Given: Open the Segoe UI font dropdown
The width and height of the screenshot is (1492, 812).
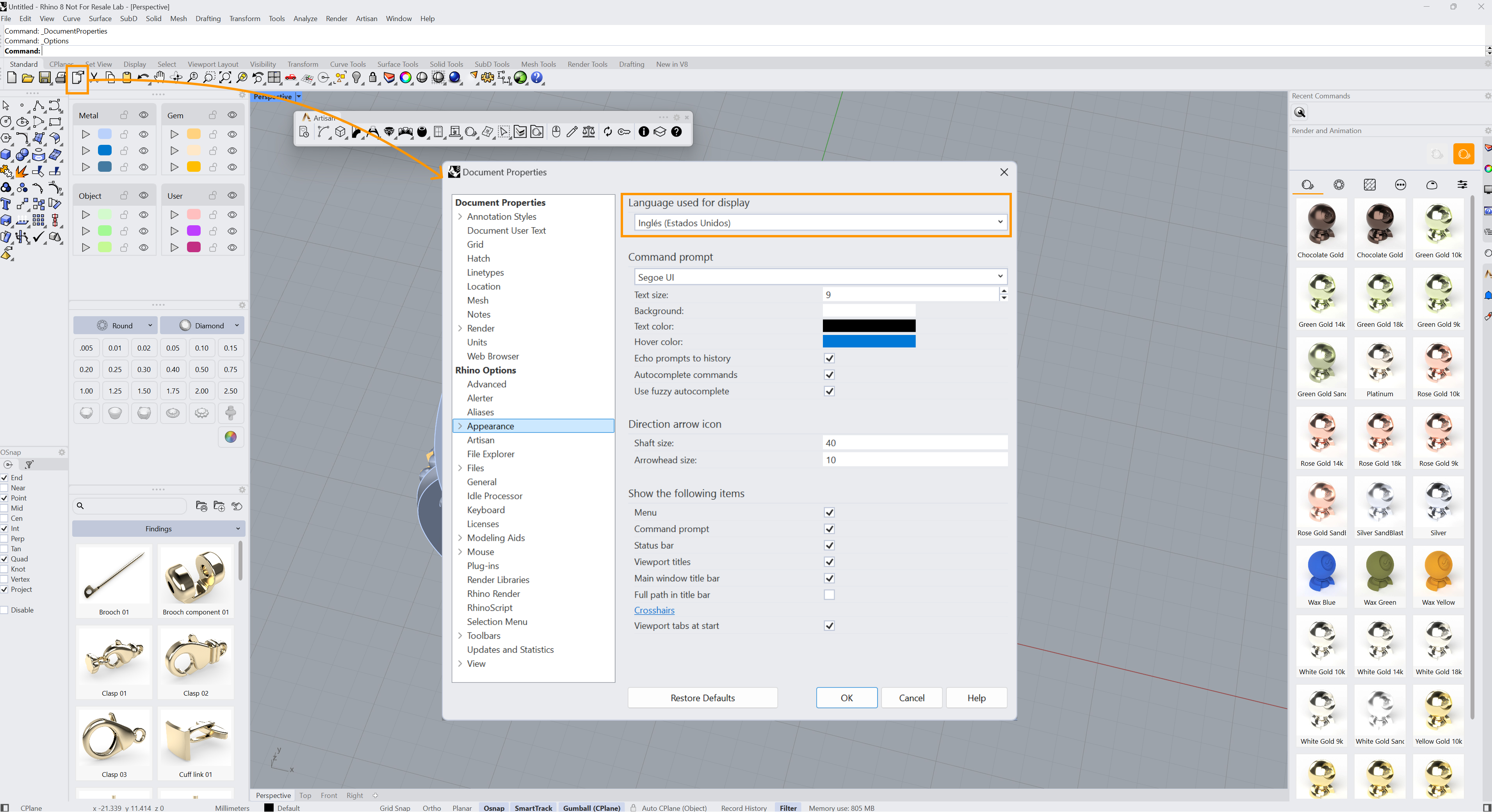Looking at the screenshot, I should coord(821,277).
